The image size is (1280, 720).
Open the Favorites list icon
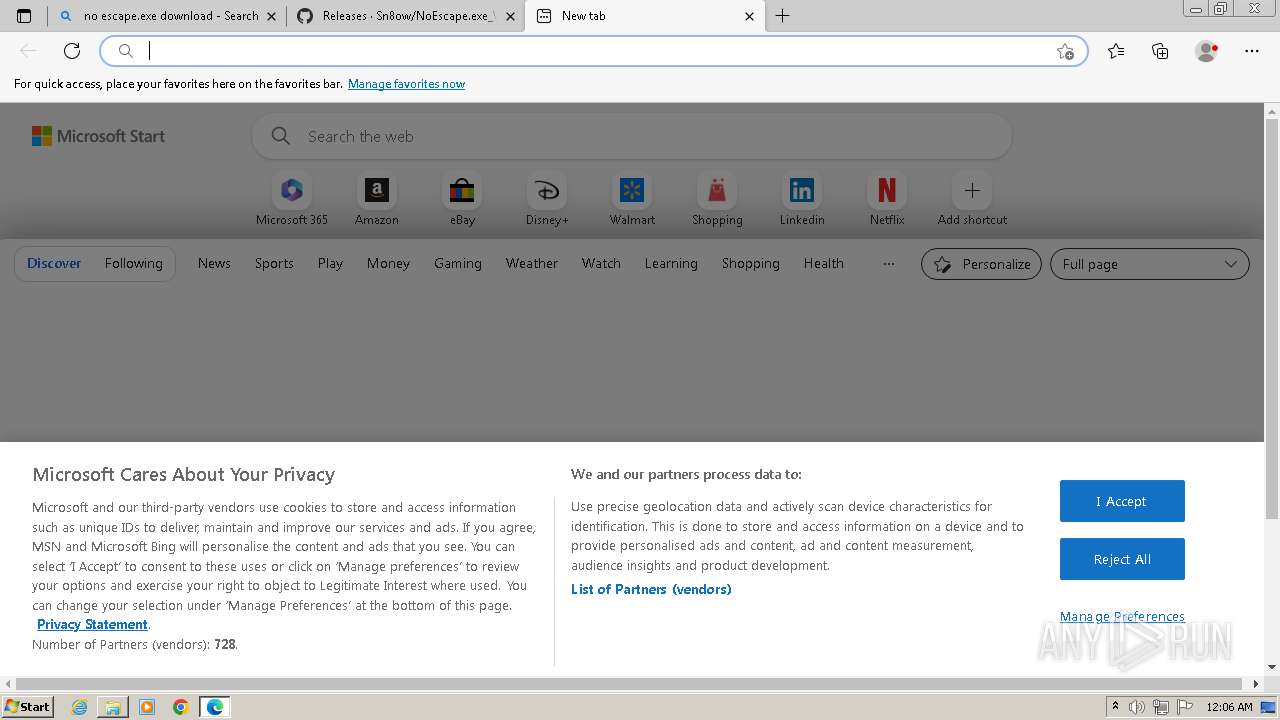click(x=1116, y=51)
